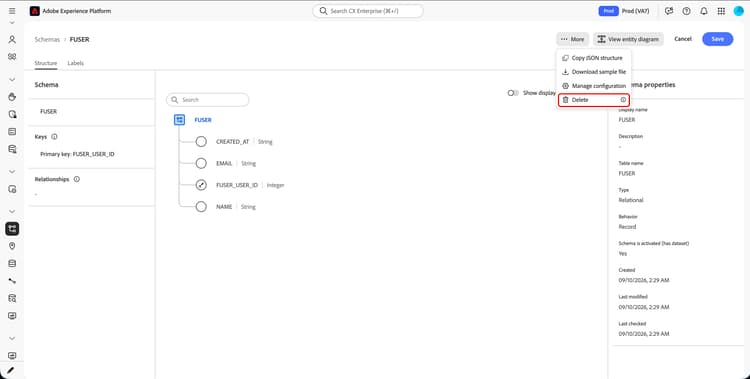Open the More actions dropdown
The height and width of the screenshot is (379, 750).
pos(573,39)
